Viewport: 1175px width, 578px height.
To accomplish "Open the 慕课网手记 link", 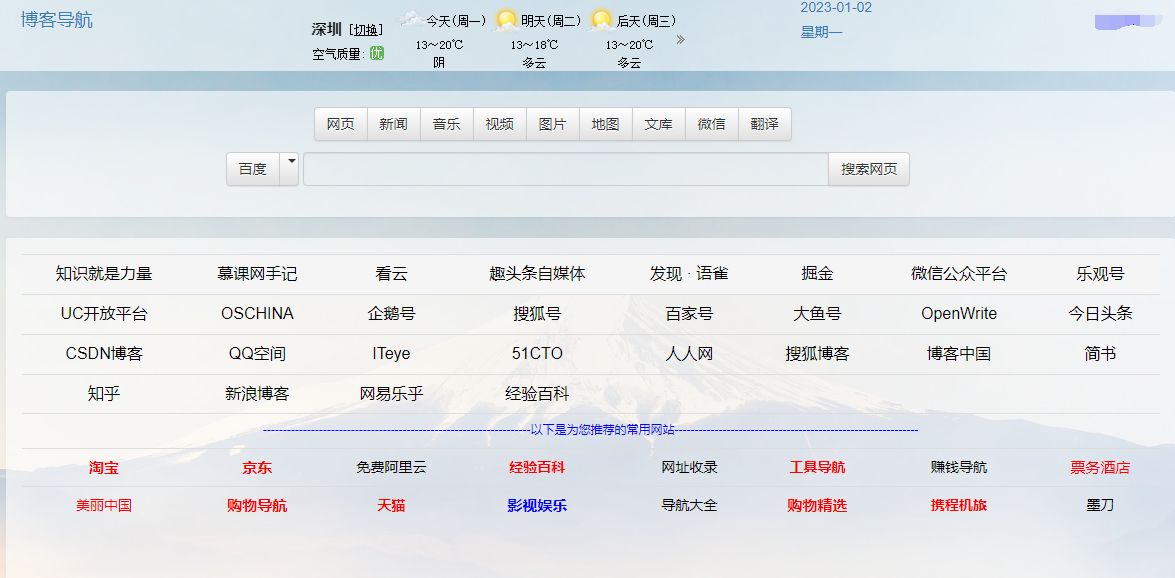I will tap(257, 274).
